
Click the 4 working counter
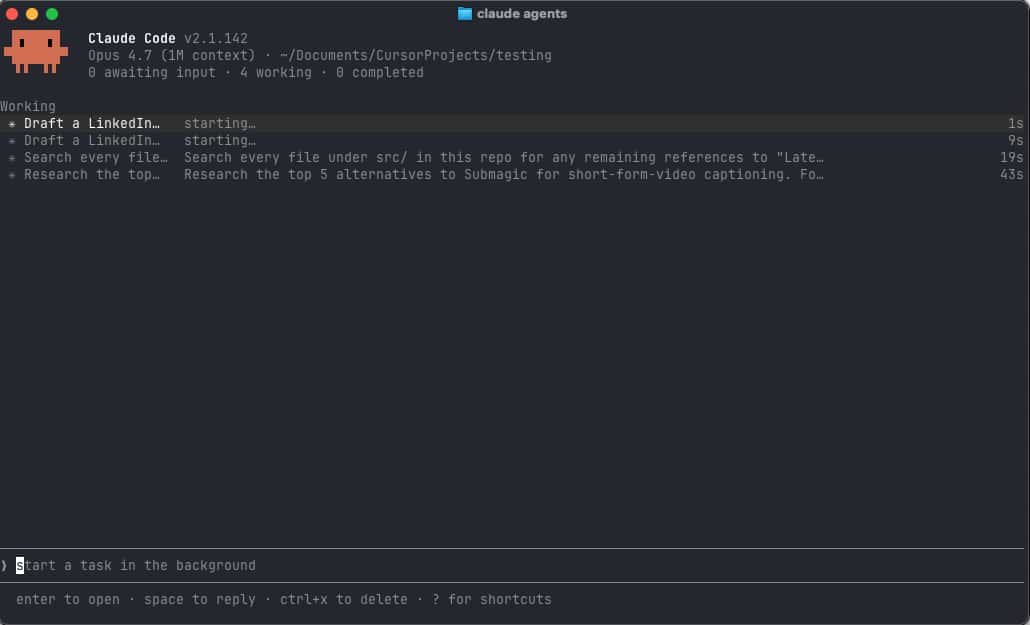click(276, 72)
